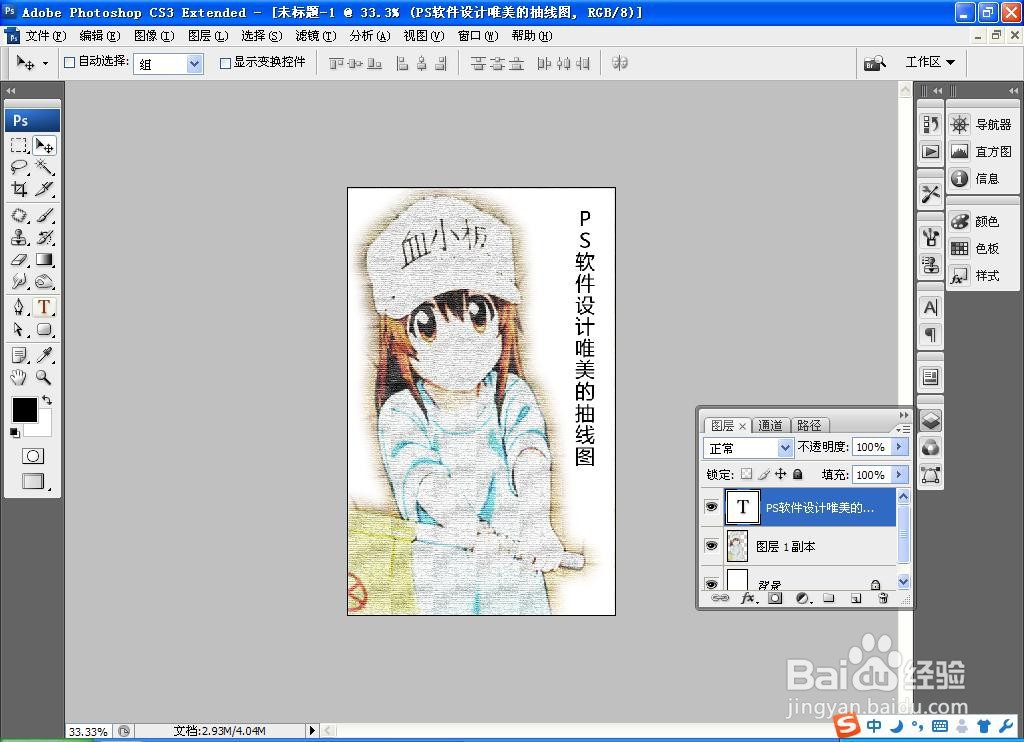Open the 工作区 workspace dropdown
Screen dimensions: 1024x742
pyautogui.click(x=929, y=62)
